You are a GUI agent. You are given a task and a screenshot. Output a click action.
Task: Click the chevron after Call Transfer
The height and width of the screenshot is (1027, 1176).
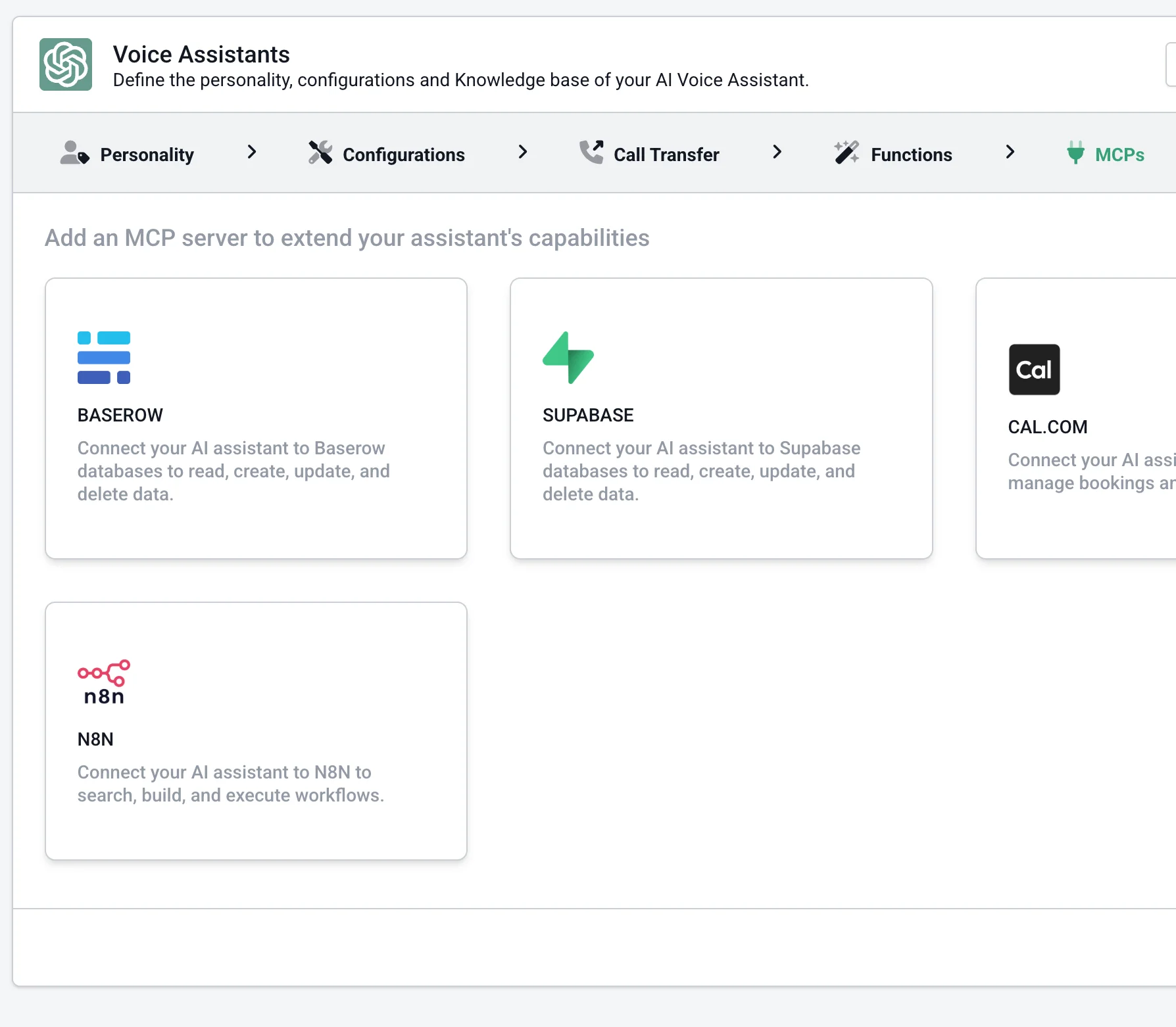777,153
